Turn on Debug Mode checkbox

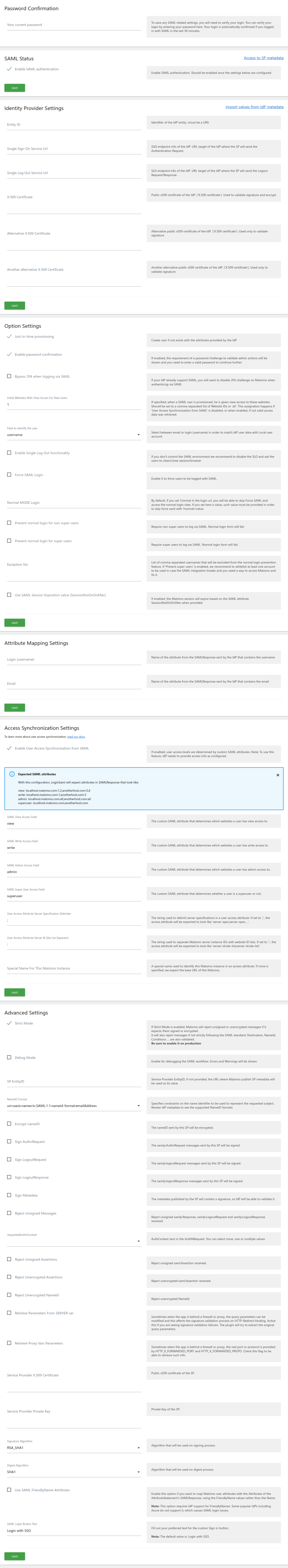click(9, 1057)
